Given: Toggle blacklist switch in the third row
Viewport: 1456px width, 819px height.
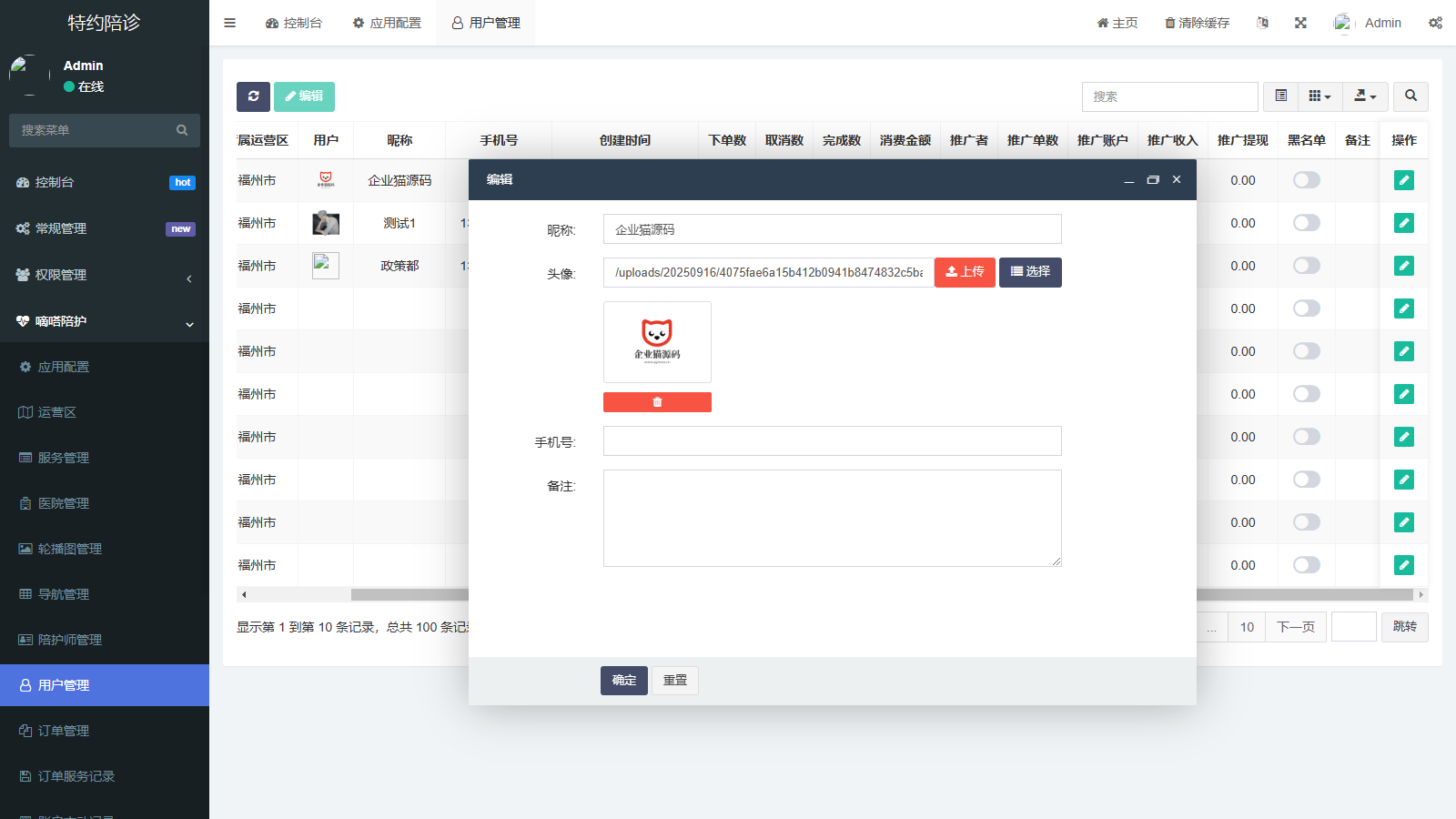Looking at the screenshot, I should coord(1307,266).
